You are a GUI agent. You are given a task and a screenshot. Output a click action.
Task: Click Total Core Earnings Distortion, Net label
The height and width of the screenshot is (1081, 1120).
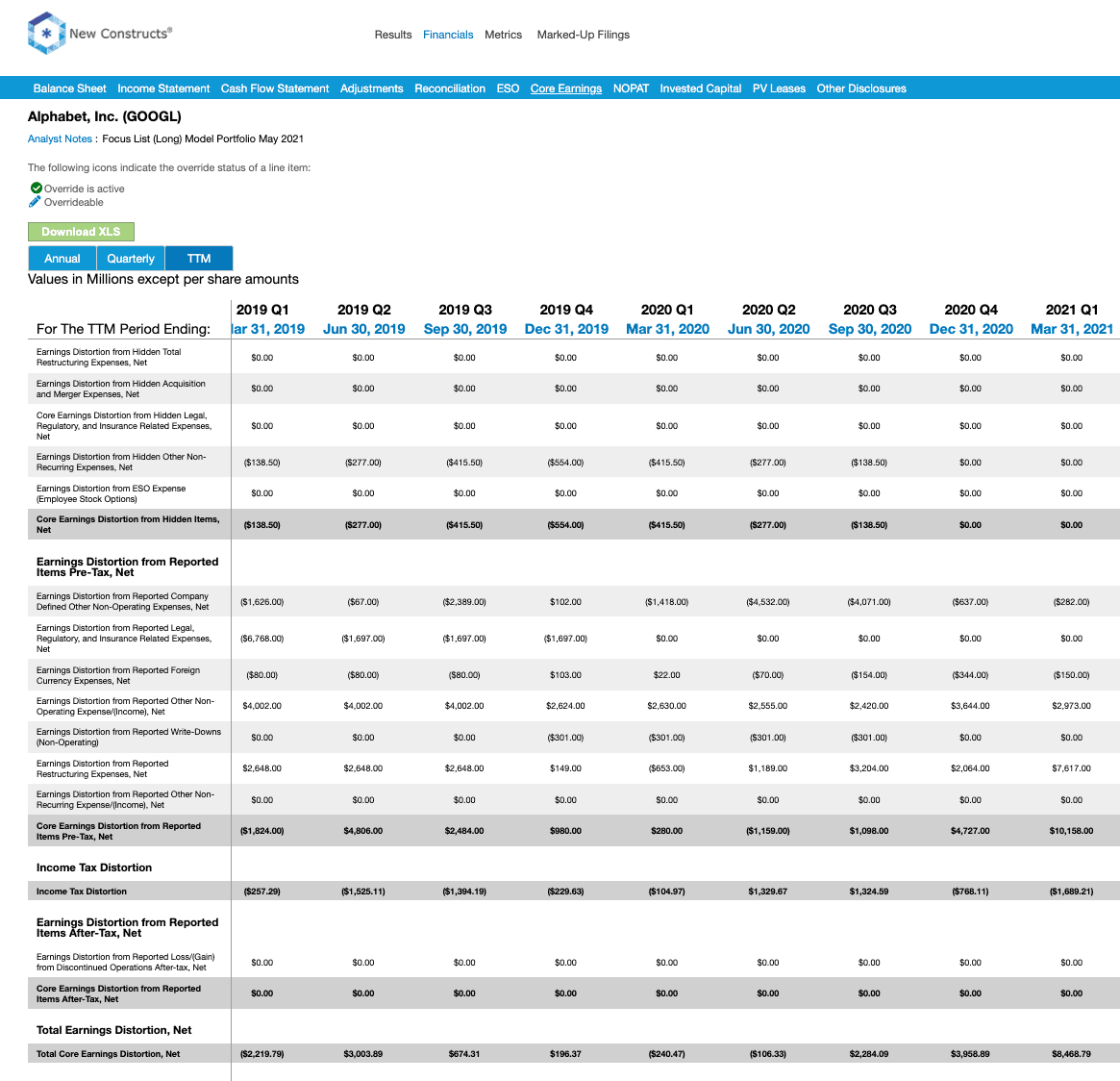(108, 1054)
